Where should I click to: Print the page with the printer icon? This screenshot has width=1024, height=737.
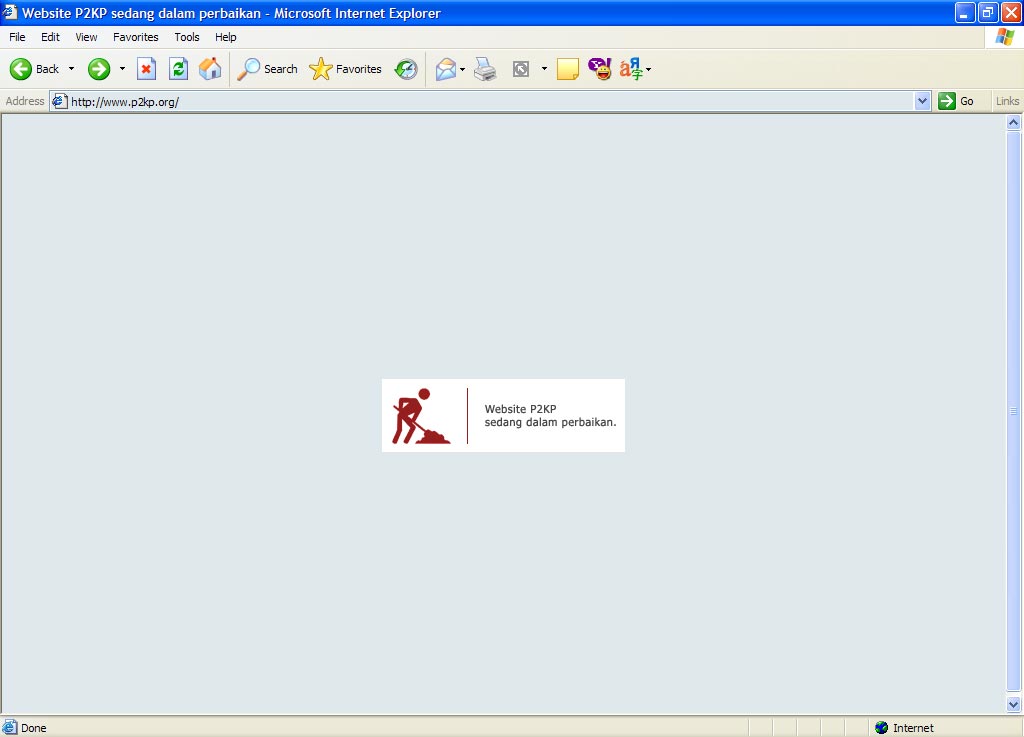[x=485, y=69]
